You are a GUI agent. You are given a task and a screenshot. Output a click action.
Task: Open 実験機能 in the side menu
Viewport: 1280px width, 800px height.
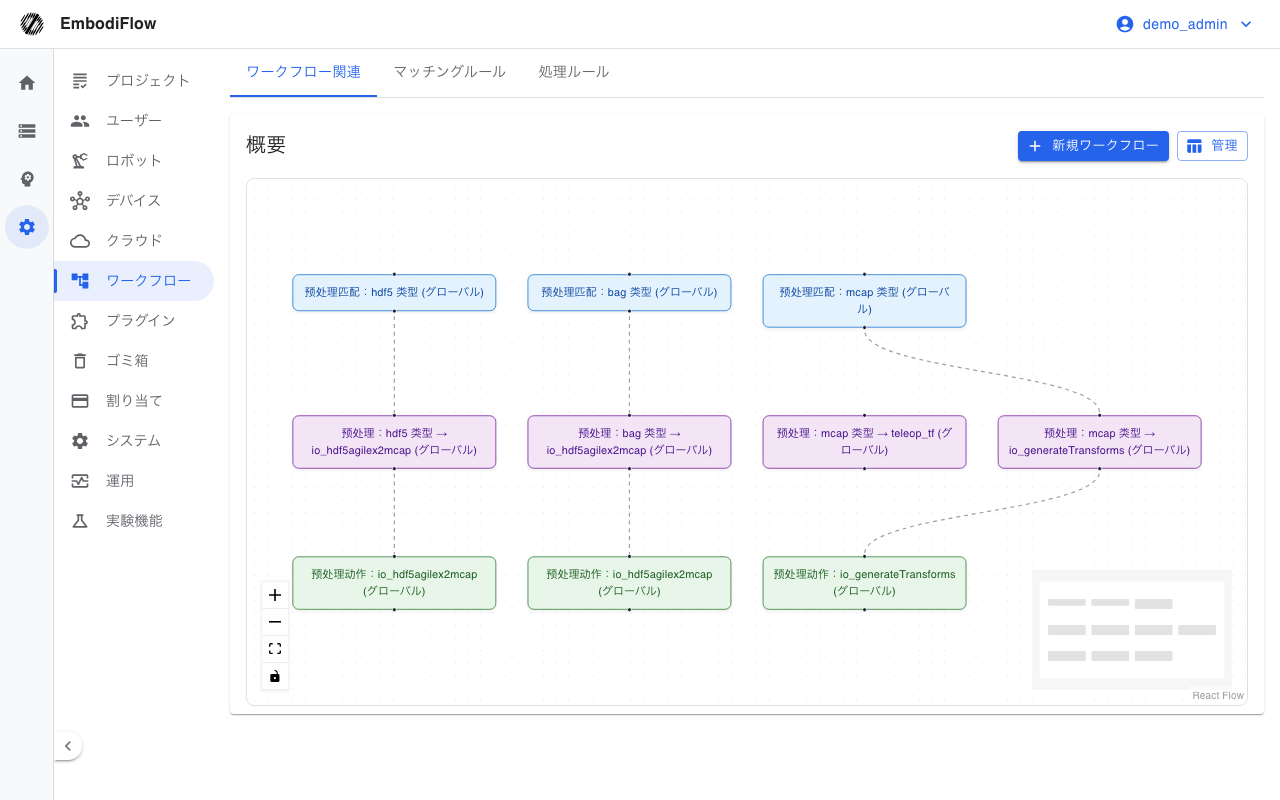134,521
